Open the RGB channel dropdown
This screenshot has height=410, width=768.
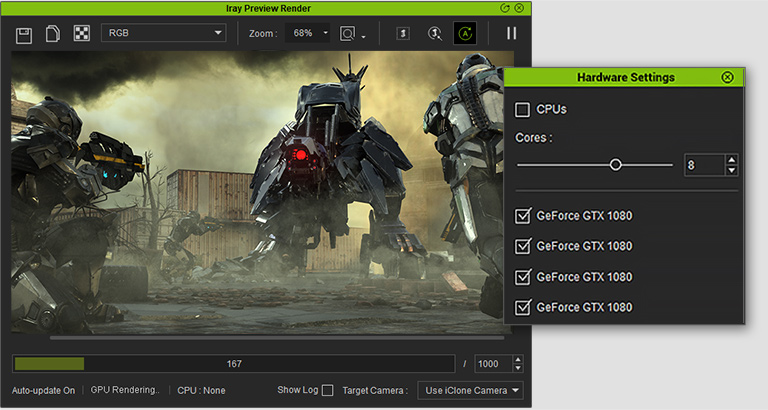point(164,33)
